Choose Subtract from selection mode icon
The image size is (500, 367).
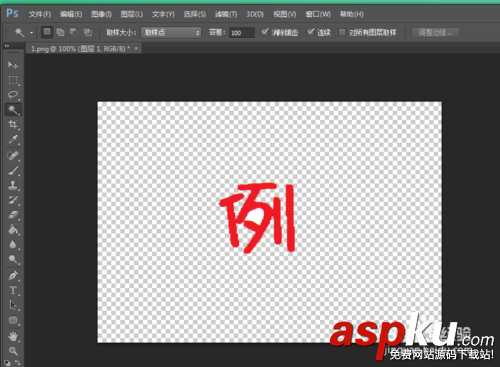(74, 32)
